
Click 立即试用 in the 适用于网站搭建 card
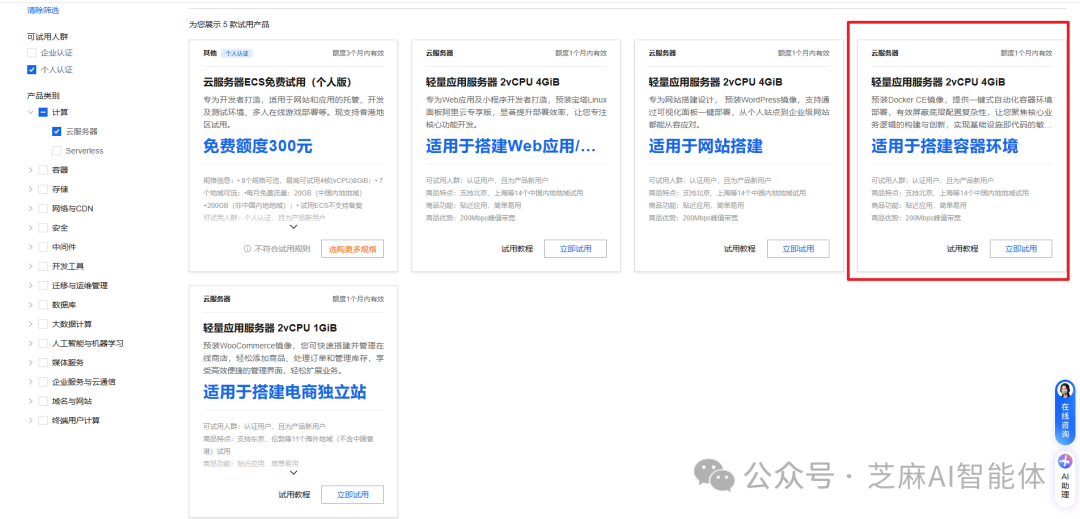pyautogui.click(x=798, y=249)
